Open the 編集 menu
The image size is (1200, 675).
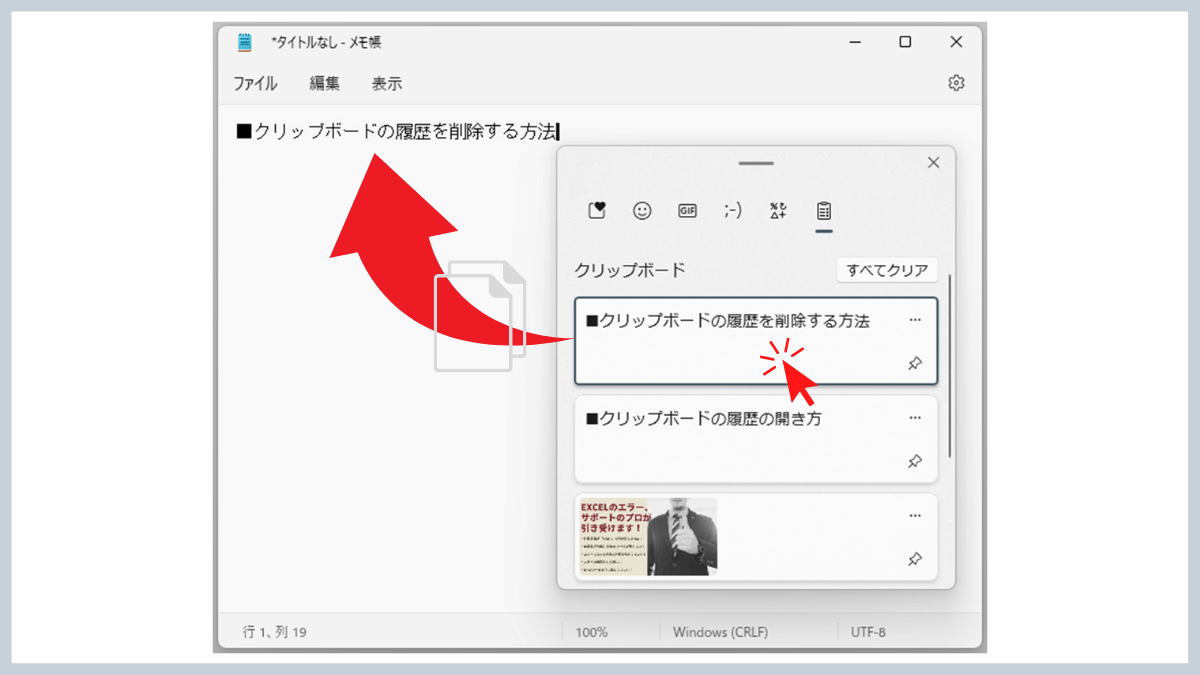click(x=324, y=84)
